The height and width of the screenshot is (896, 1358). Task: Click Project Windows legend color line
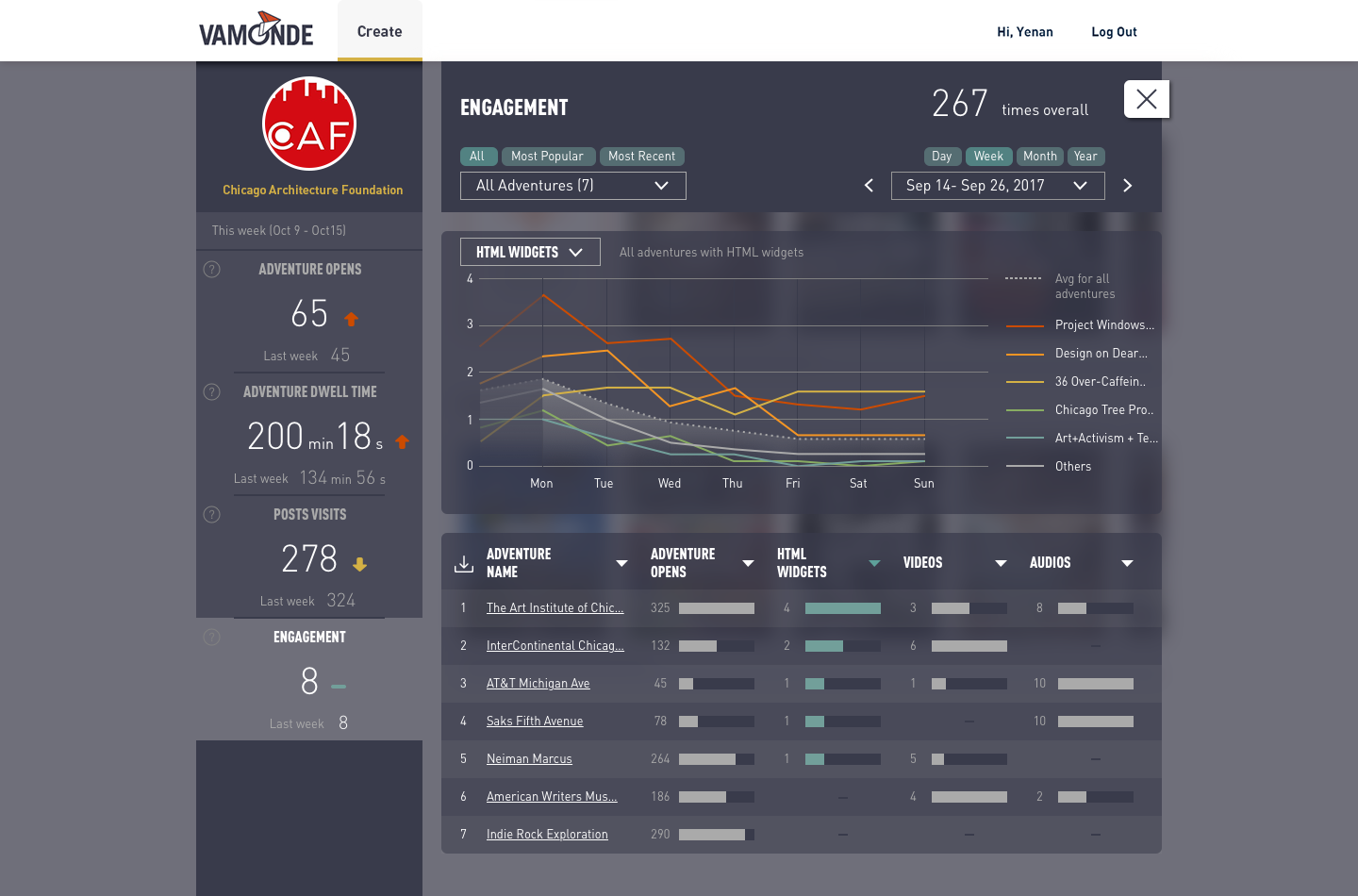click(1025, 325)
